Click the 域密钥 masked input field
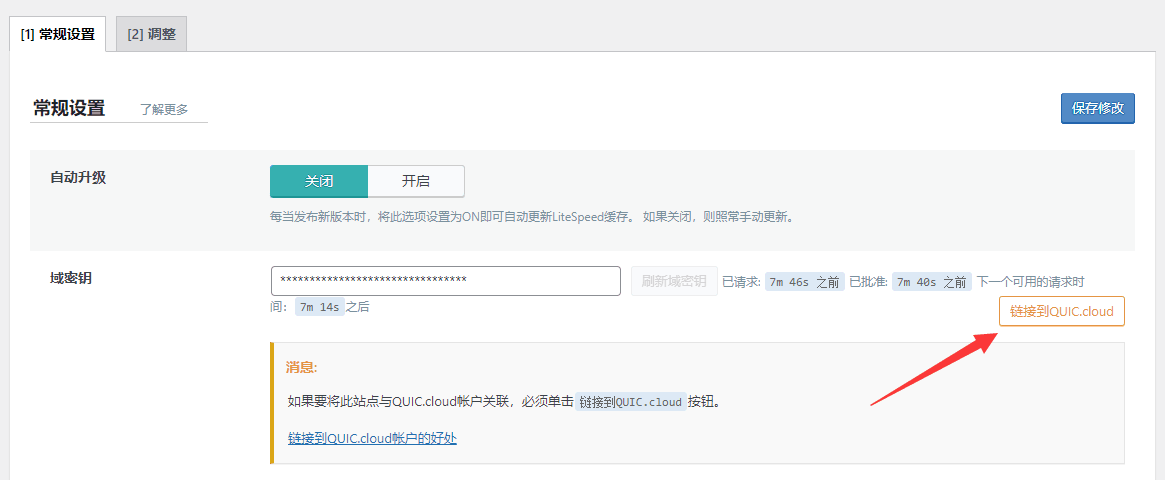Image resolution: width=1165 pixels, height=480 pixels. (x=445, y=281)
